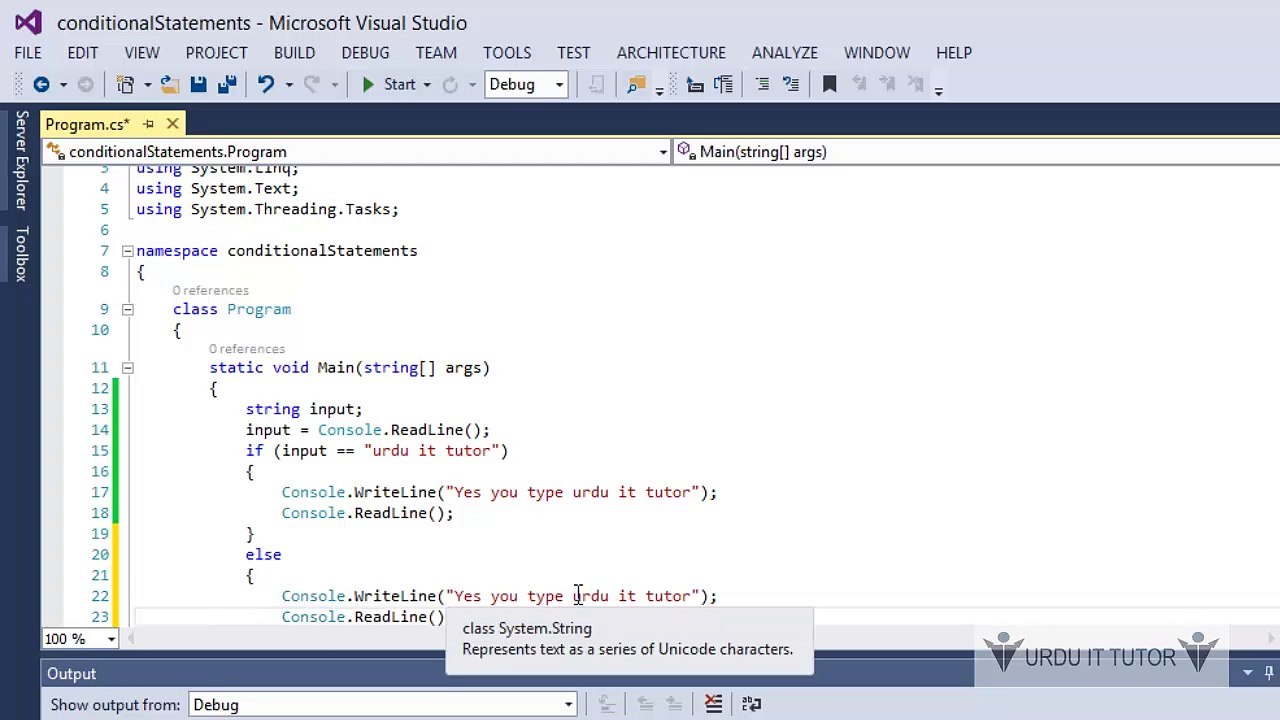This screenshot has height=720, width=1280.
Task: Open the VIEW menu
Action: click(142, 53)
